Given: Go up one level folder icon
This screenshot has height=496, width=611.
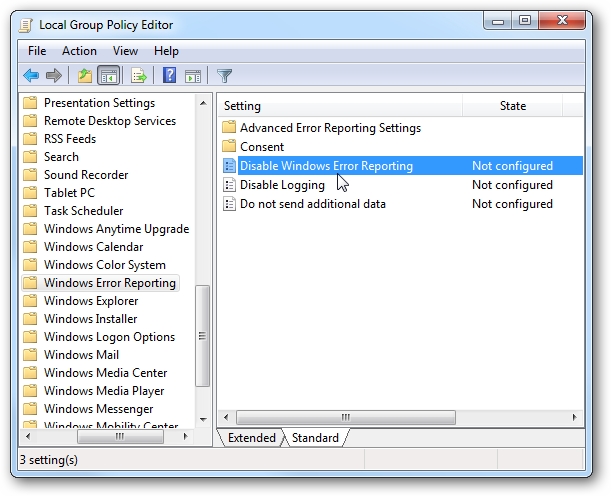Looking at the screenshot, I should pyautogui.click(x=85, y=75).
